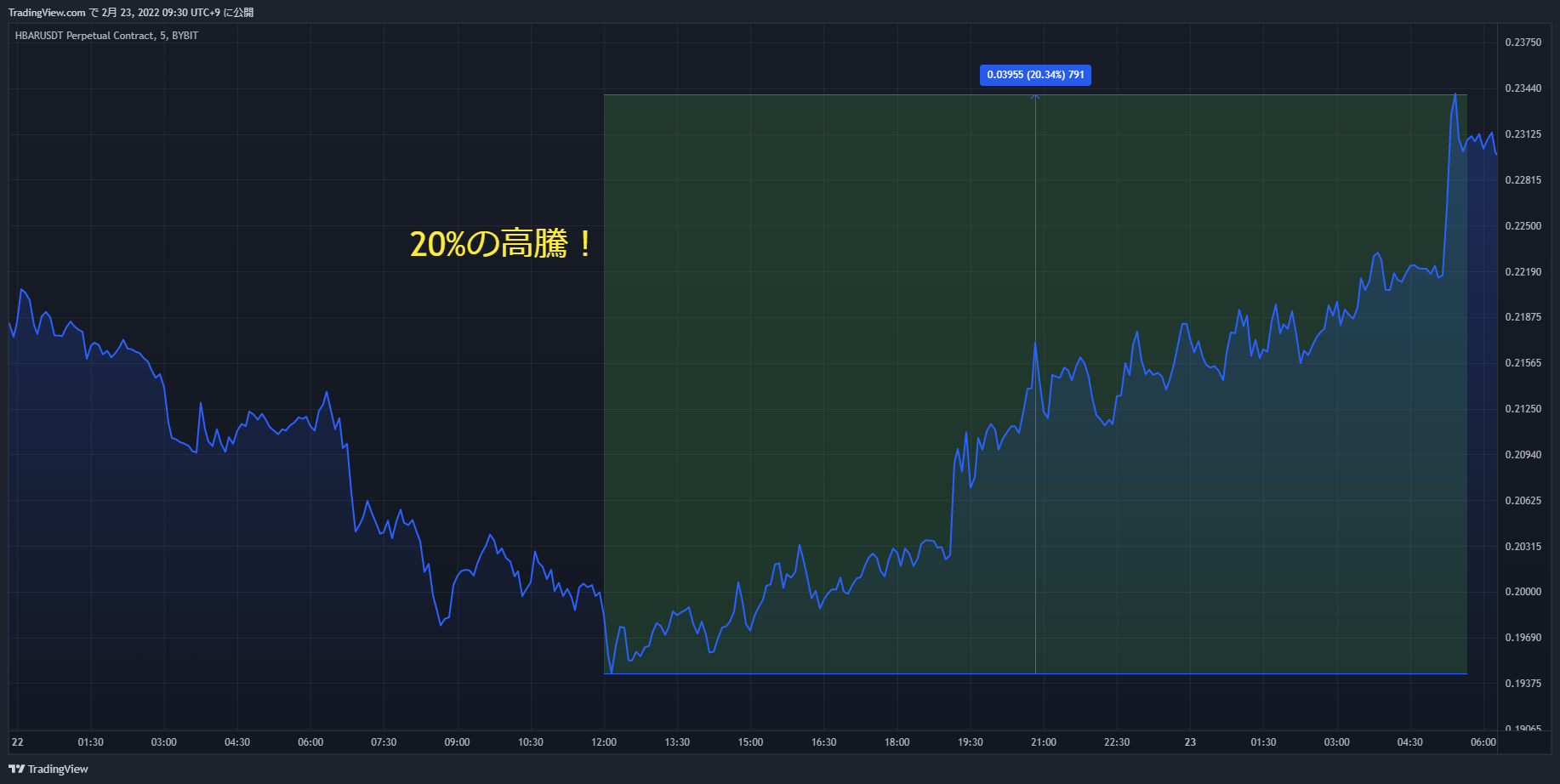1560x784 pixels.
Task: Click price label 0.20000 on axis
Action: pyautogui.click(x=1523, y=592)
